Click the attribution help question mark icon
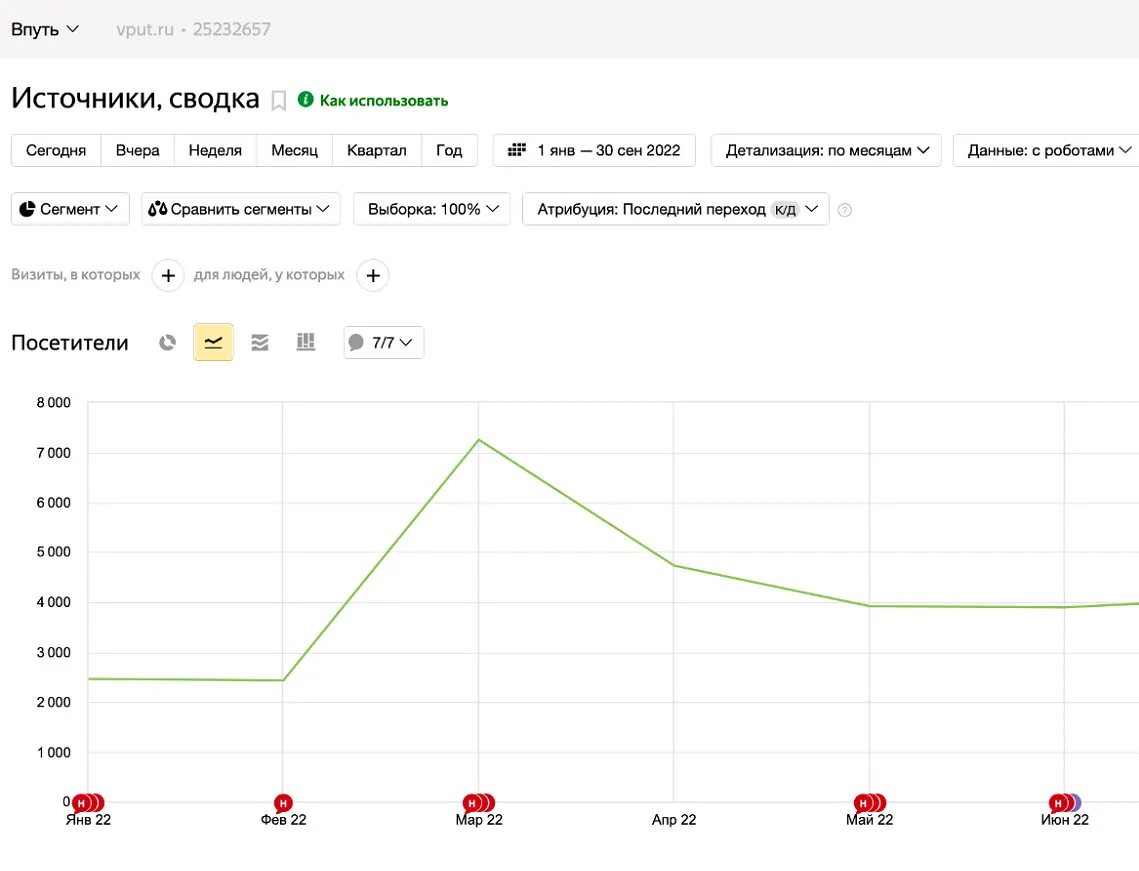1139x871 pixels. (845, 210)
